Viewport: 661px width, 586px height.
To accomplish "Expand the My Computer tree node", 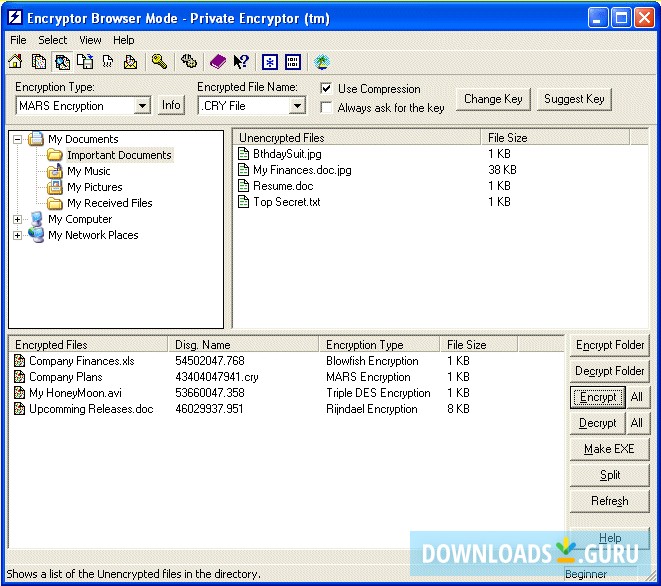I will [x=17, y=219].
